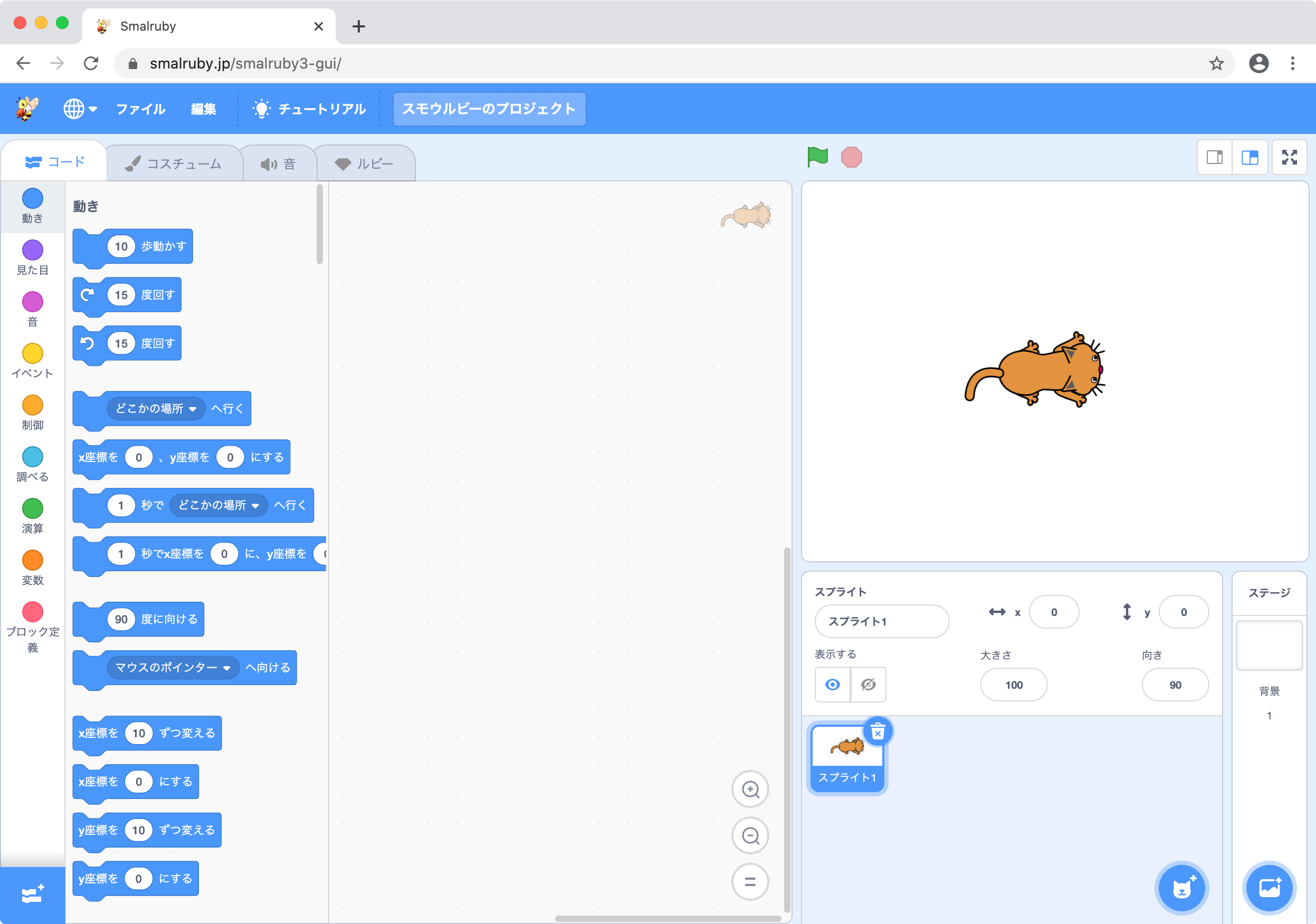The height and width of the screenshot is (924, 1316).
Task: Switch to small stage layout
Action: click(1215, 157)
